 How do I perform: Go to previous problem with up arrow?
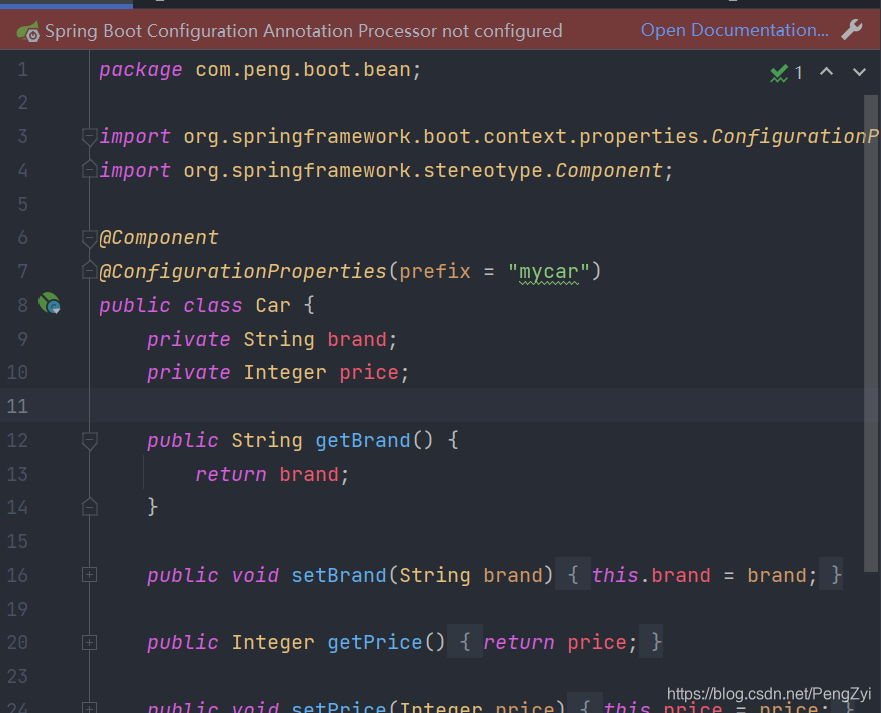(x=828, y=71)
